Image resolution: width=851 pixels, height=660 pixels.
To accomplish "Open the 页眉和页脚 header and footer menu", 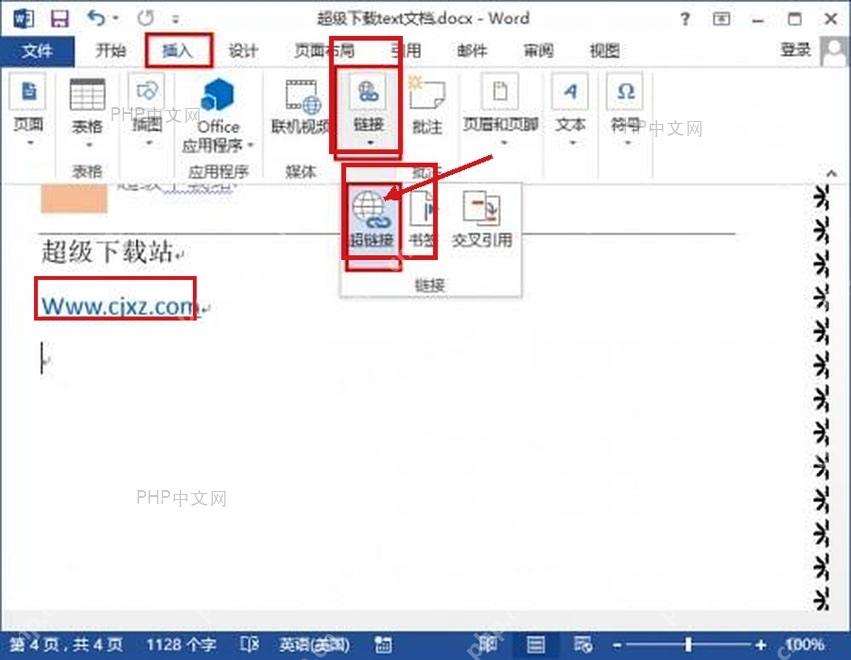I will pyautogui.click(x=500, y=111).
